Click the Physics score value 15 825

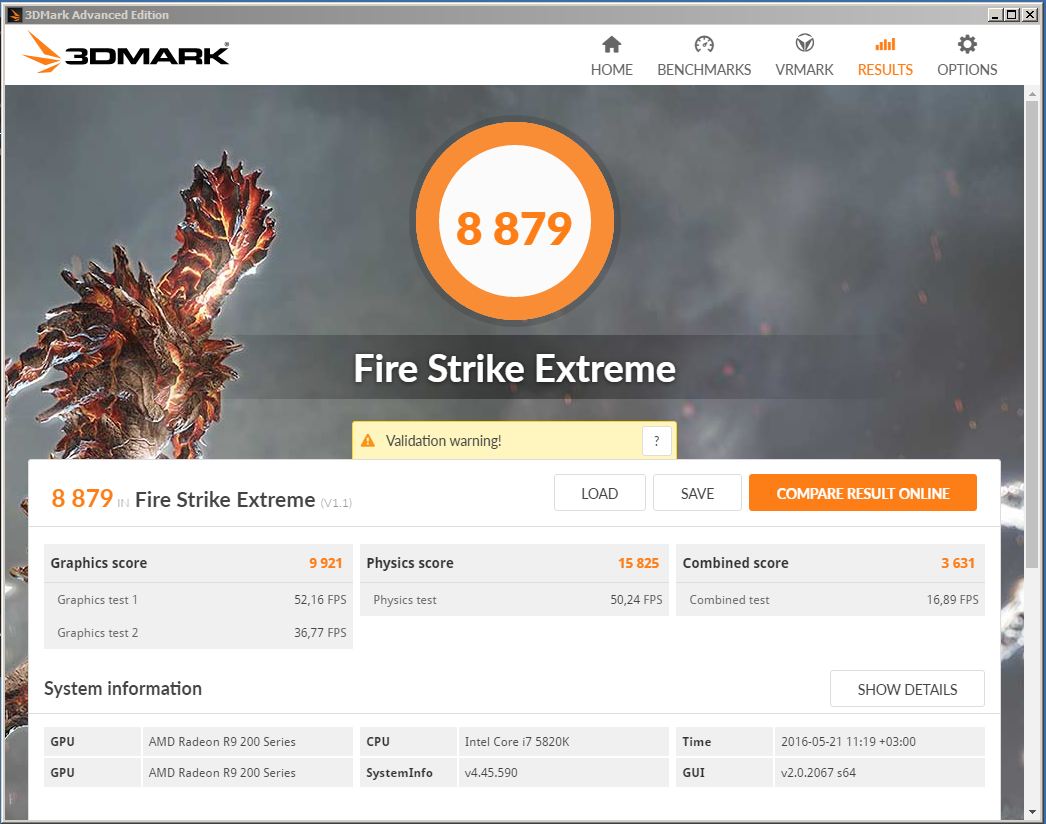click(638, 563)
